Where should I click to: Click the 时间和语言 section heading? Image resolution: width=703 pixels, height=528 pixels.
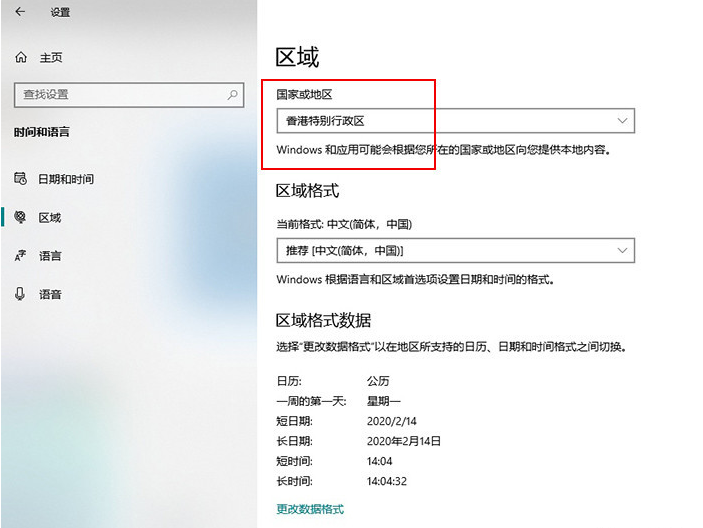tap(42, 132)
